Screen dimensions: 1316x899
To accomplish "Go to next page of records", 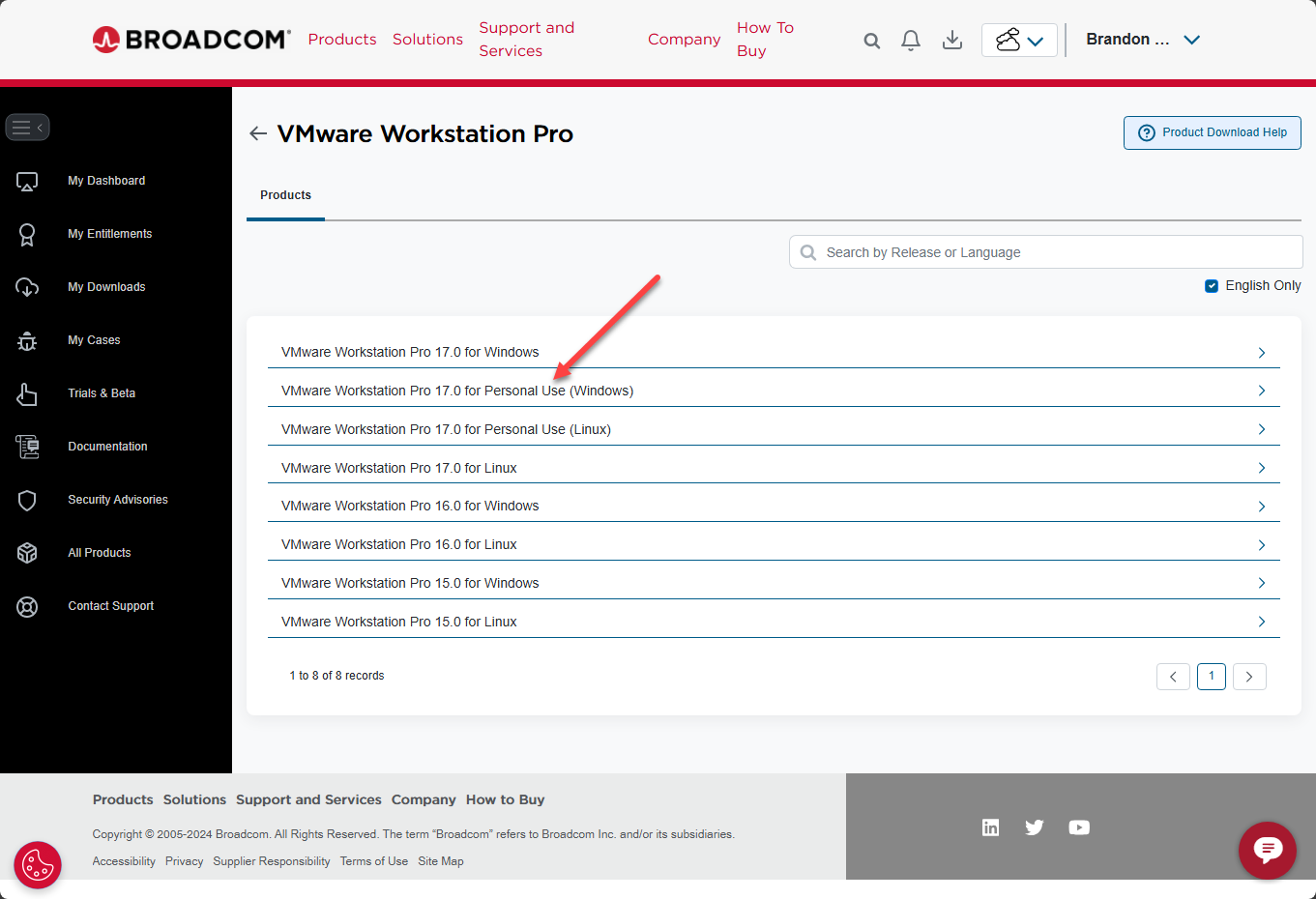I will click(1249, 677).
